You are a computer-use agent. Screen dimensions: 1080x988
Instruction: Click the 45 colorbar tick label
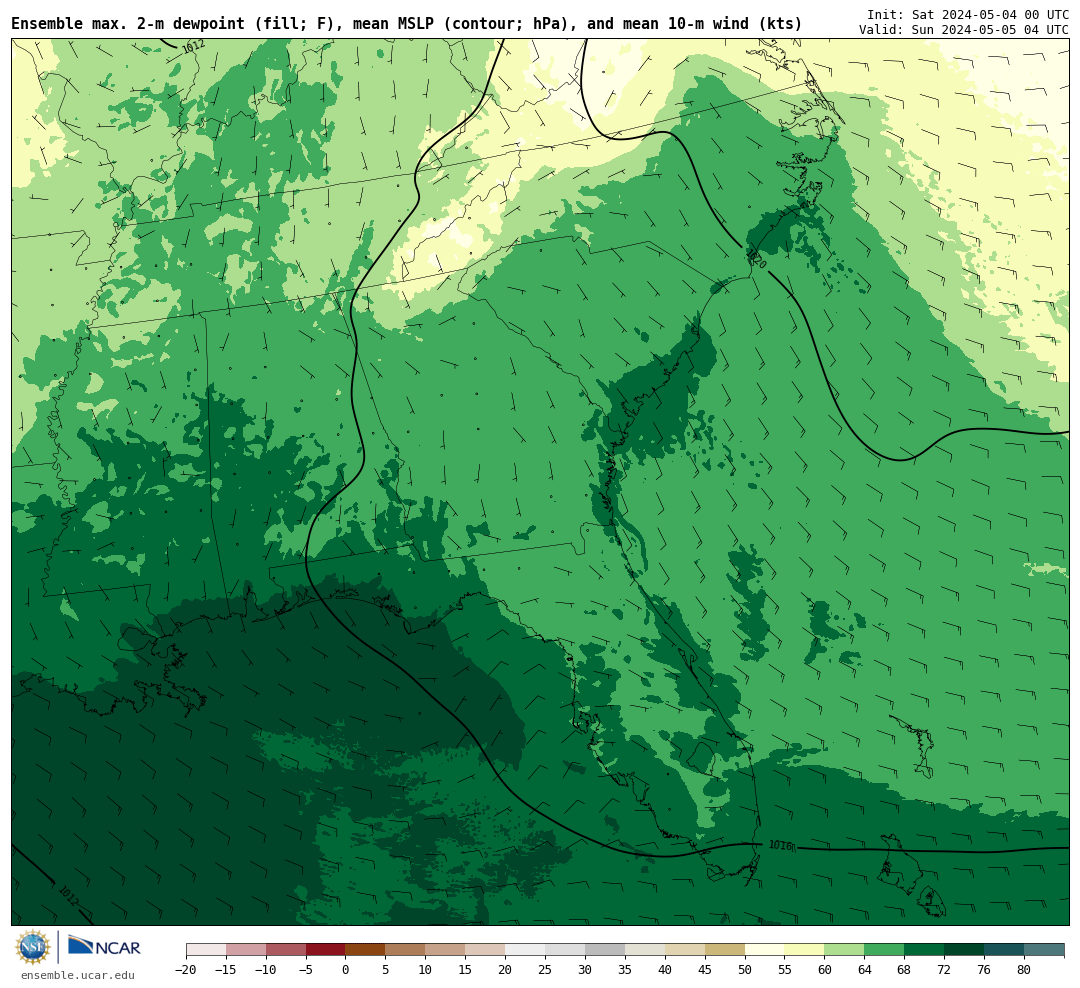coord(705,969)
